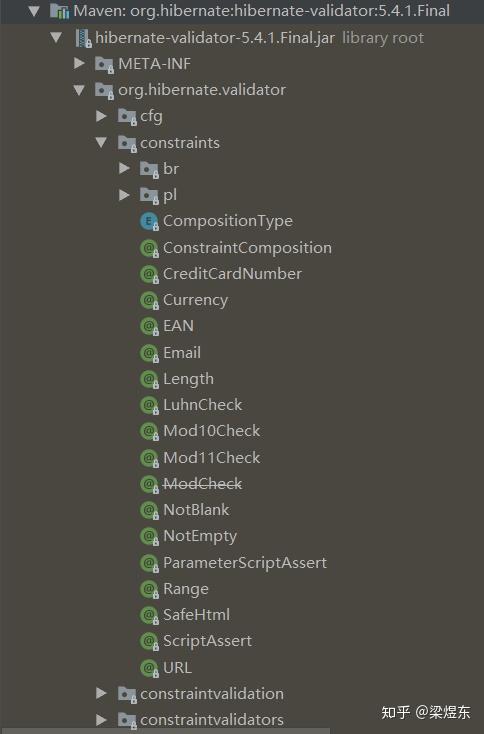Expand the br subpackage arrow

pos(124,169)
